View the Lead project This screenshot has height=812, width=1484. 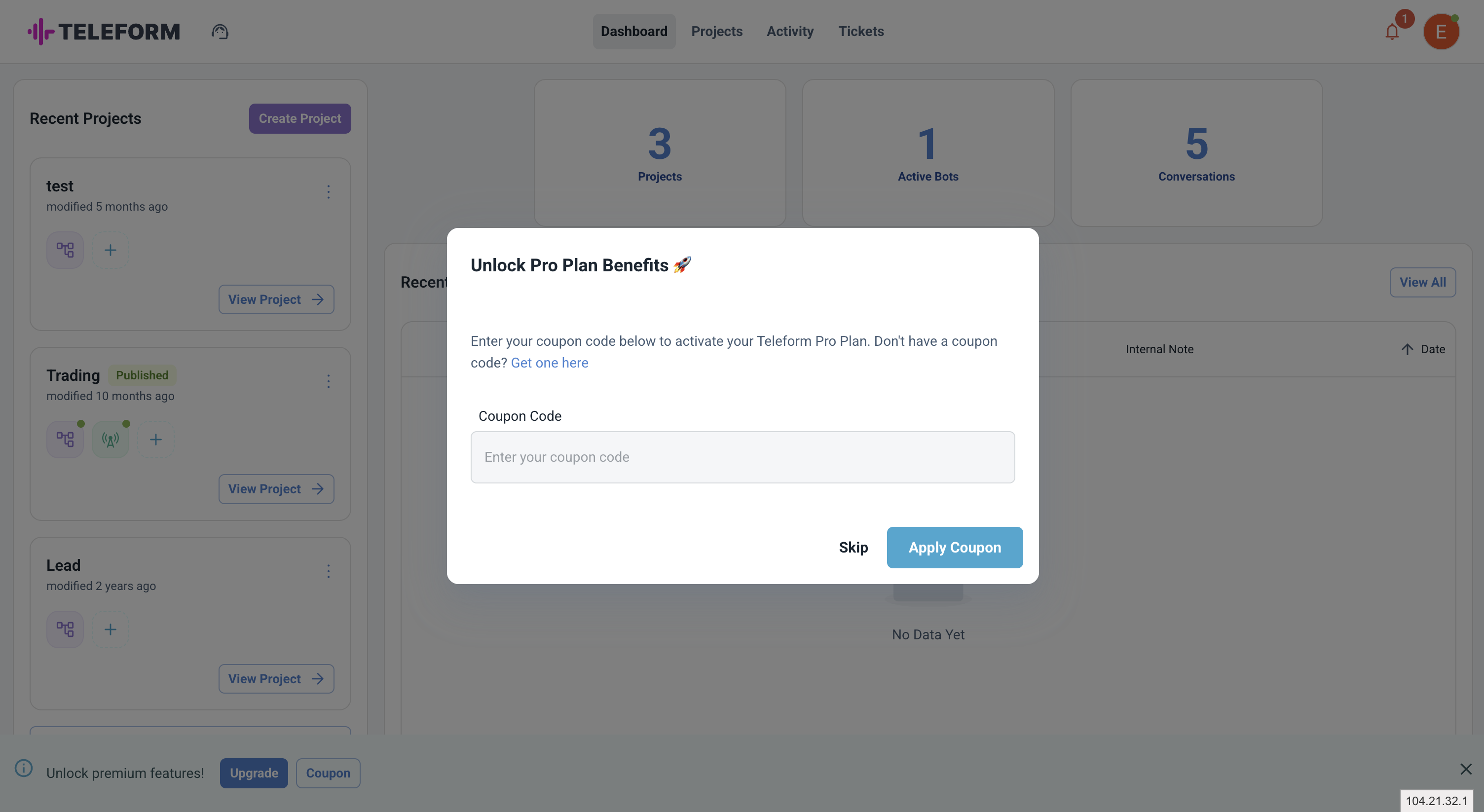pyautogui.click(x=276, y=679)
